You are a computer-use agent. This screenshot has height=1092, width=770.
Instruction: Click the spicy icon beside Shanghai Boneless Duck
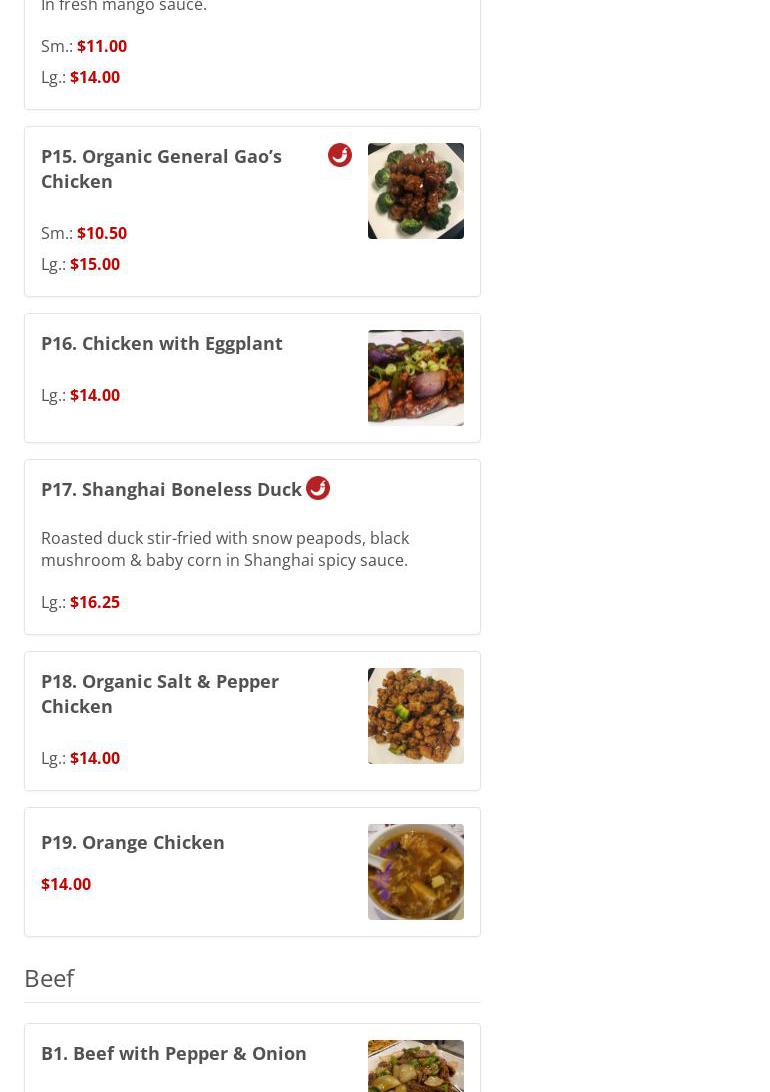pos(318,488)
